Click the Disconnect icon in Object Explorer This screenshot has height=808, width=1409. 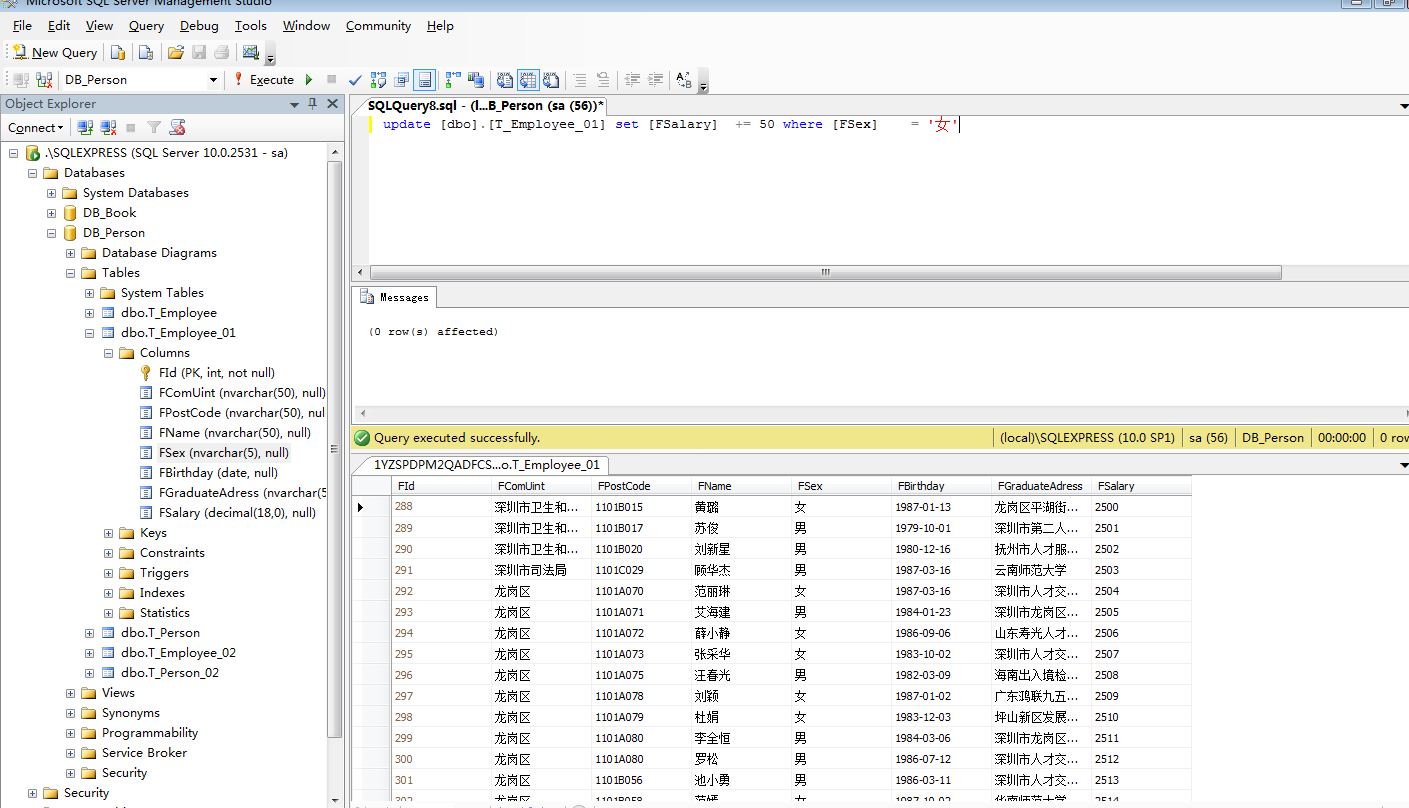(108, 128)
